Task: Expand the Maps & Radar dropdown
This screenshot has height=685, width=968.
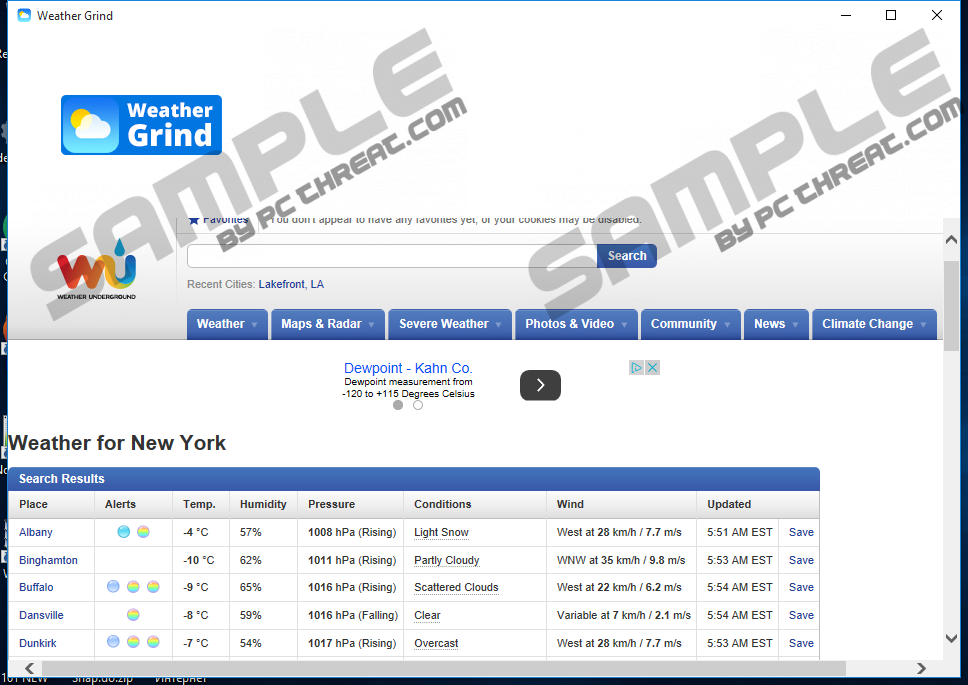Action: click(x=328, y=324)
